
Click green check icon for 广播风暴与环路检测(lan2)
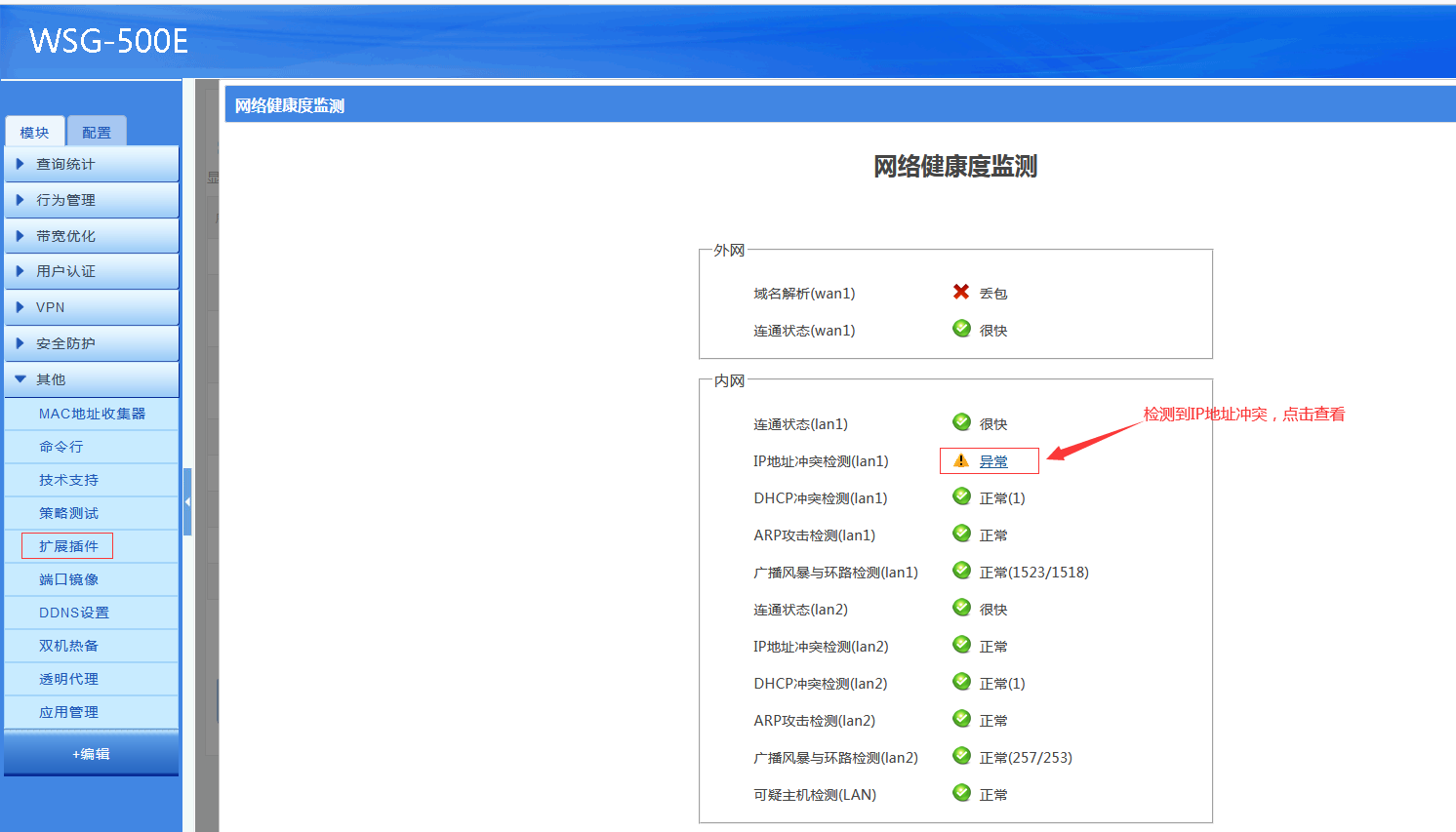pyautogui.click(x=961, y=756)
